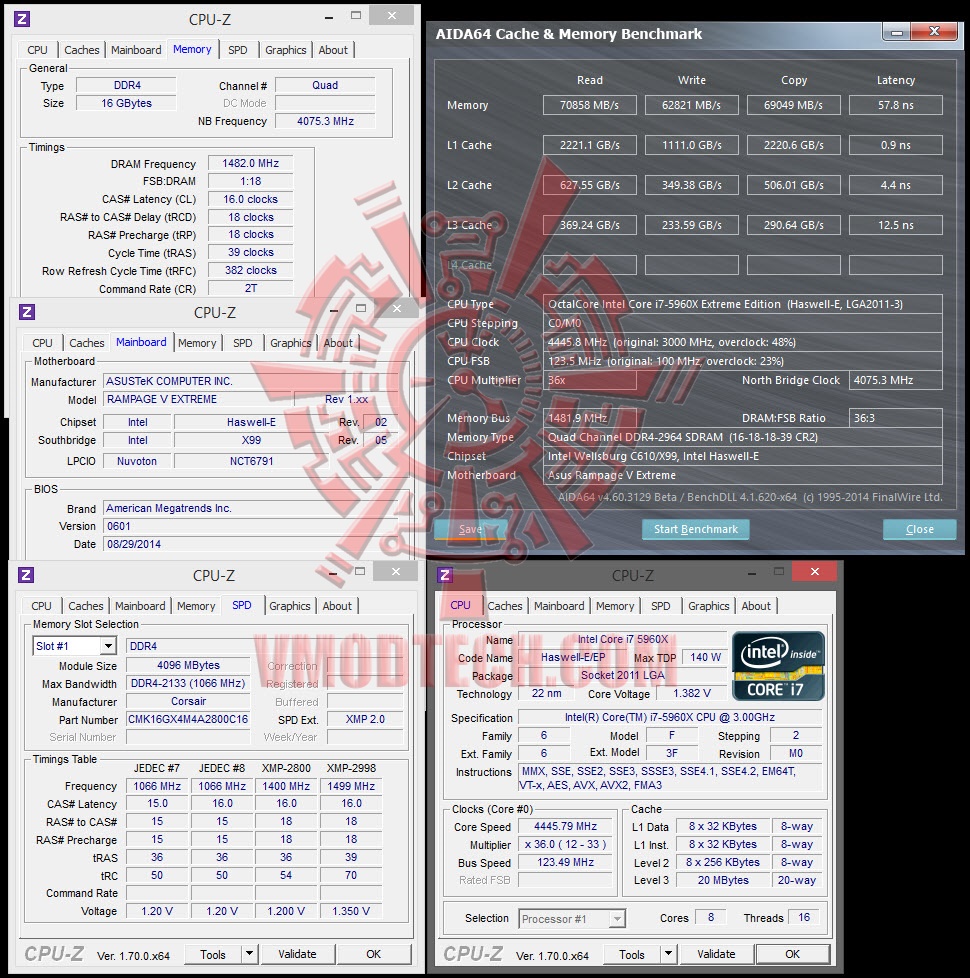970x978 pixels.
Task: Open Mainboard tab in SPD window
Action: [x=140, y=606]
